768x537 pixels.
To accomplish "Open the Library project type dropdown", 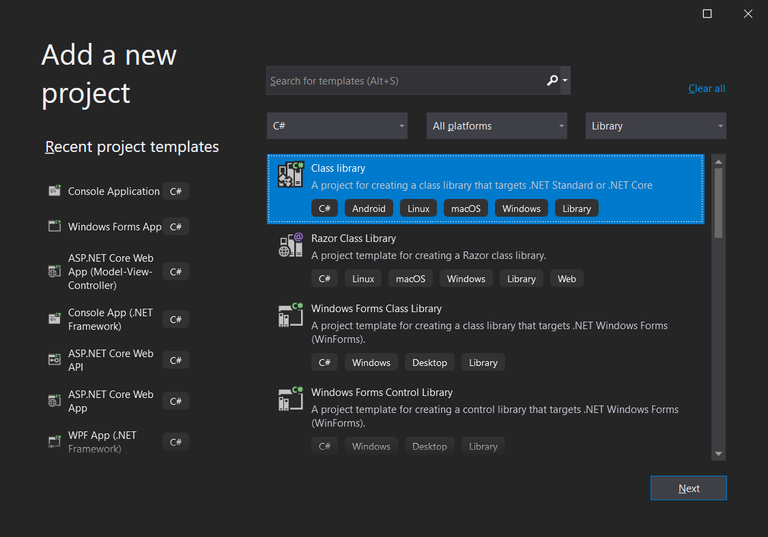I will click(655, 126).
